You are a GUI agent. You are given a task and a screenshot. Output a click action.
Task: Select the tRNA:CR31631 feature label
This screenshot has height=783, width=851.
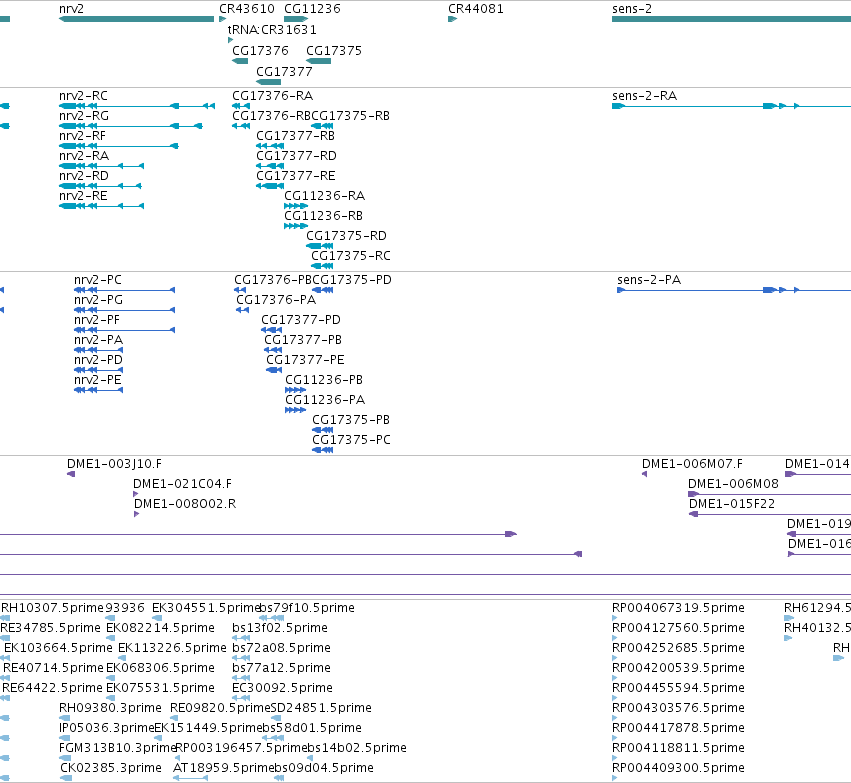point(272,29)
